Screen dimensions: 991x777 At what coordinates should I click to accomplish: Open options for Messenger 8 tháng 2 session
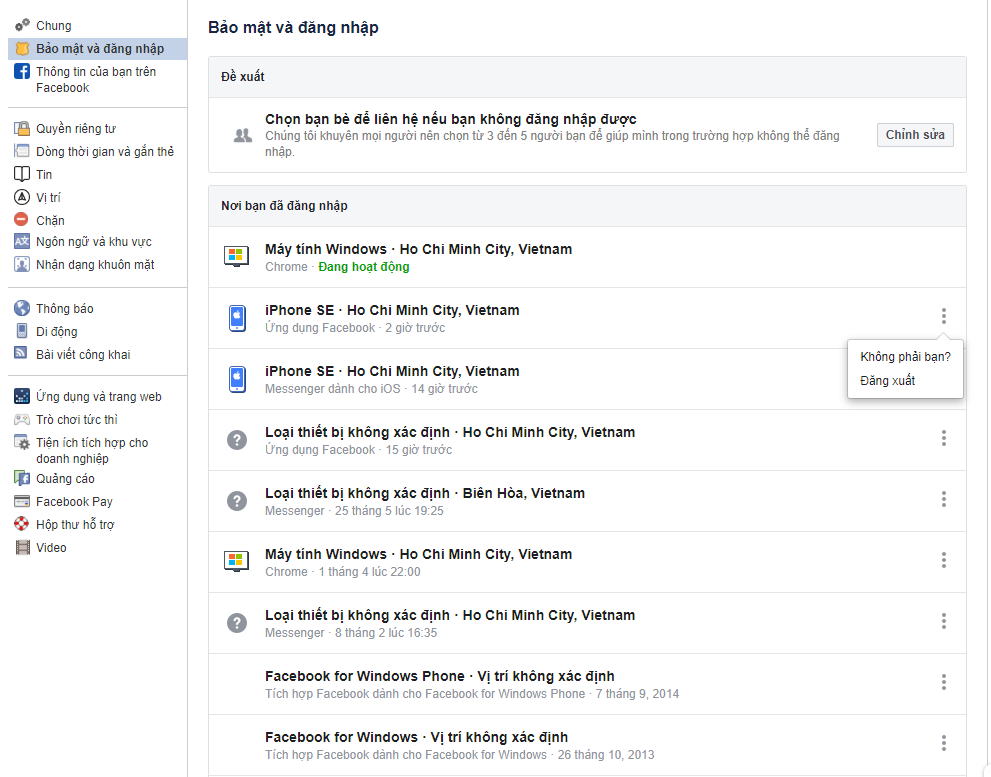(x=944, y=621)
